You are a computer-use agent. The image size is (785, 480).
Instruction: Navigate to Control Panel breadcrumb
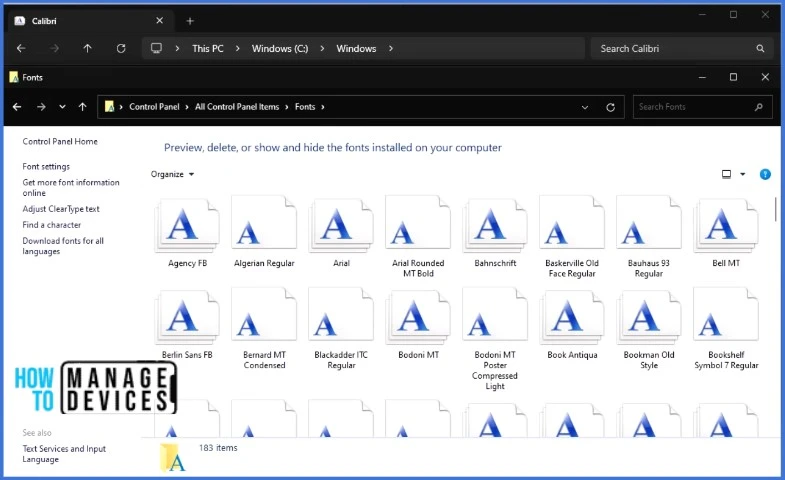(x=154, y=107)
